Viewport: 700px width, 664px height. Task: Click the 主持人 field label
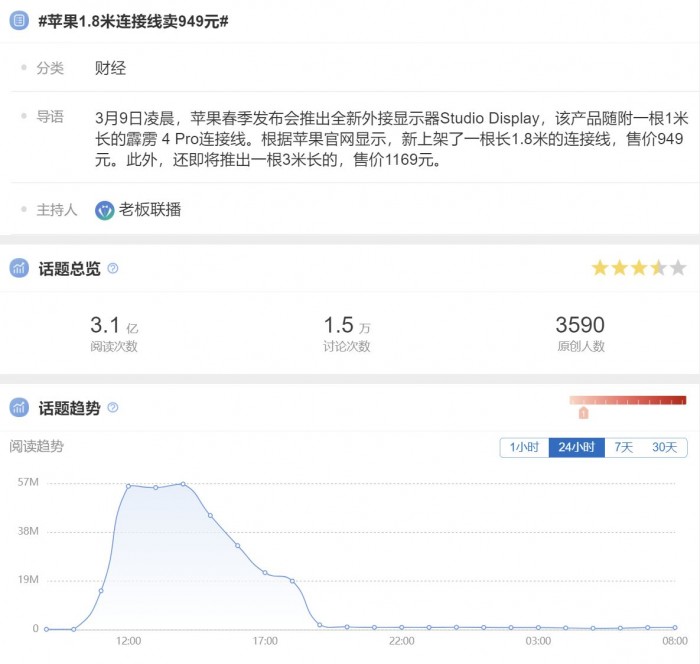(x=57, y=209)
